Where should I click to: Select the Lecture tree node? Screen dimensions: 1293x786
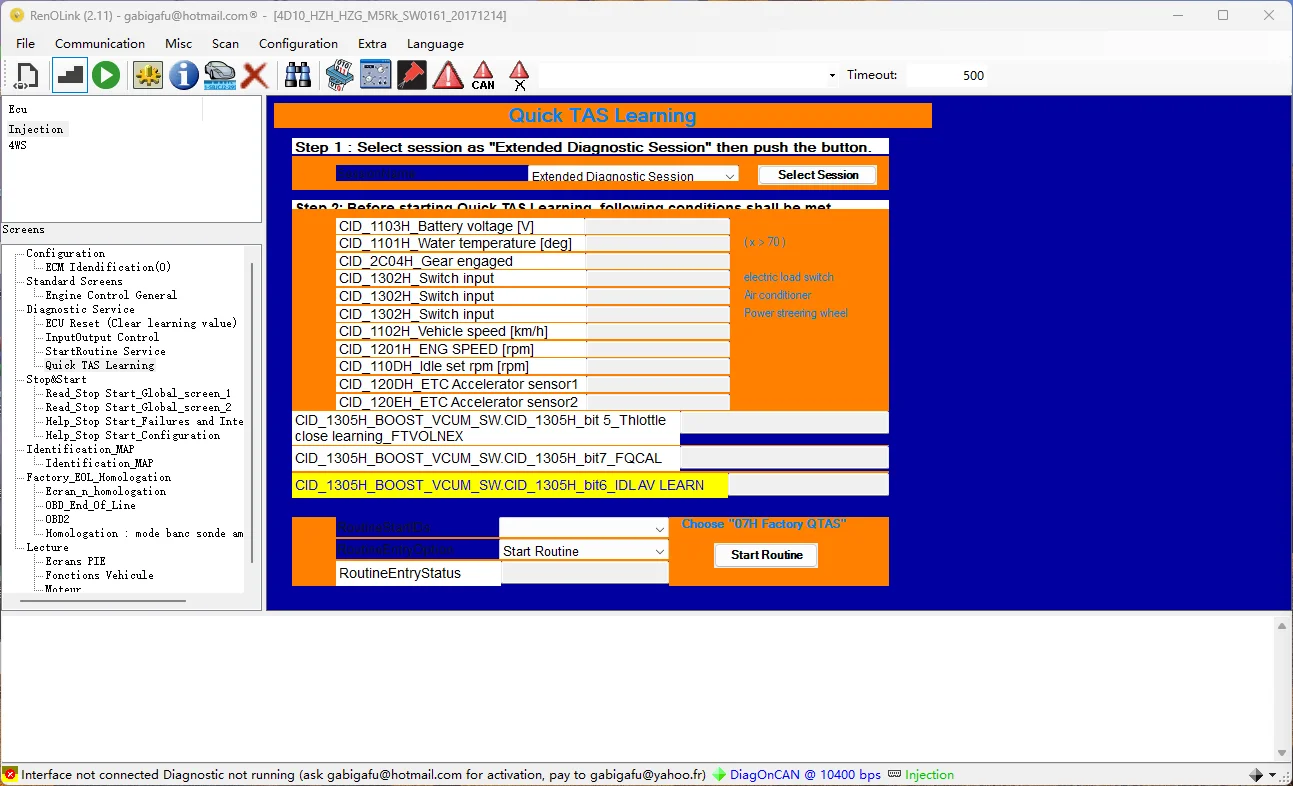coord(47,547)
